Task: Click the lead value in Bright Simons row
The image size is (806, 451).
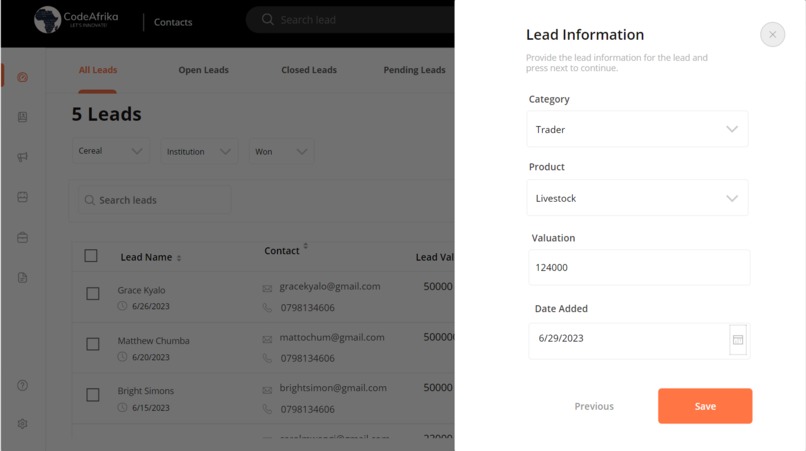Action: 438,388
